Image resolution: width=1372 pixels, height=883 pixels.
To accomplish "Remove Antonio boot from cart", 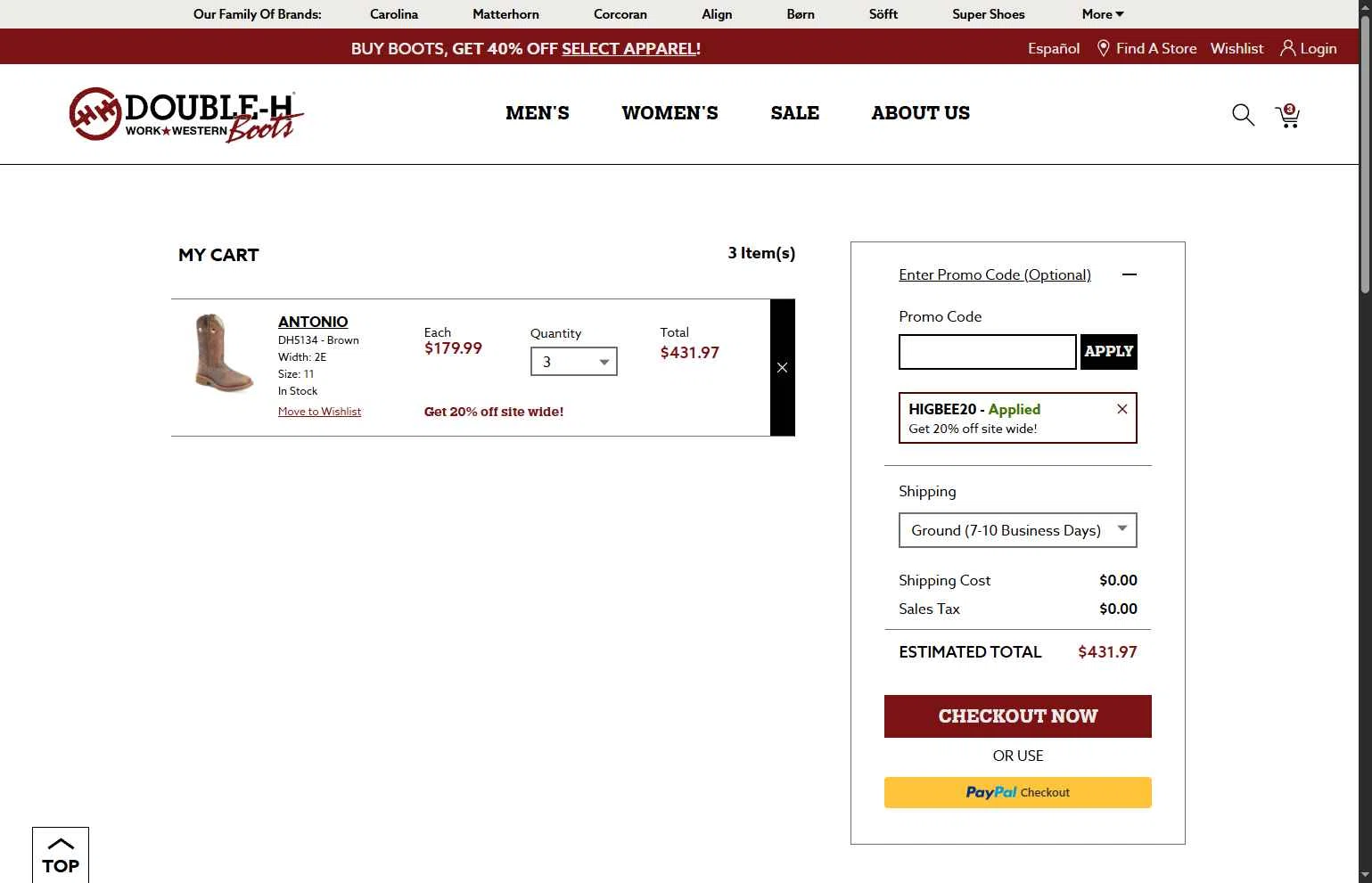I will click(x=782, y=367).
